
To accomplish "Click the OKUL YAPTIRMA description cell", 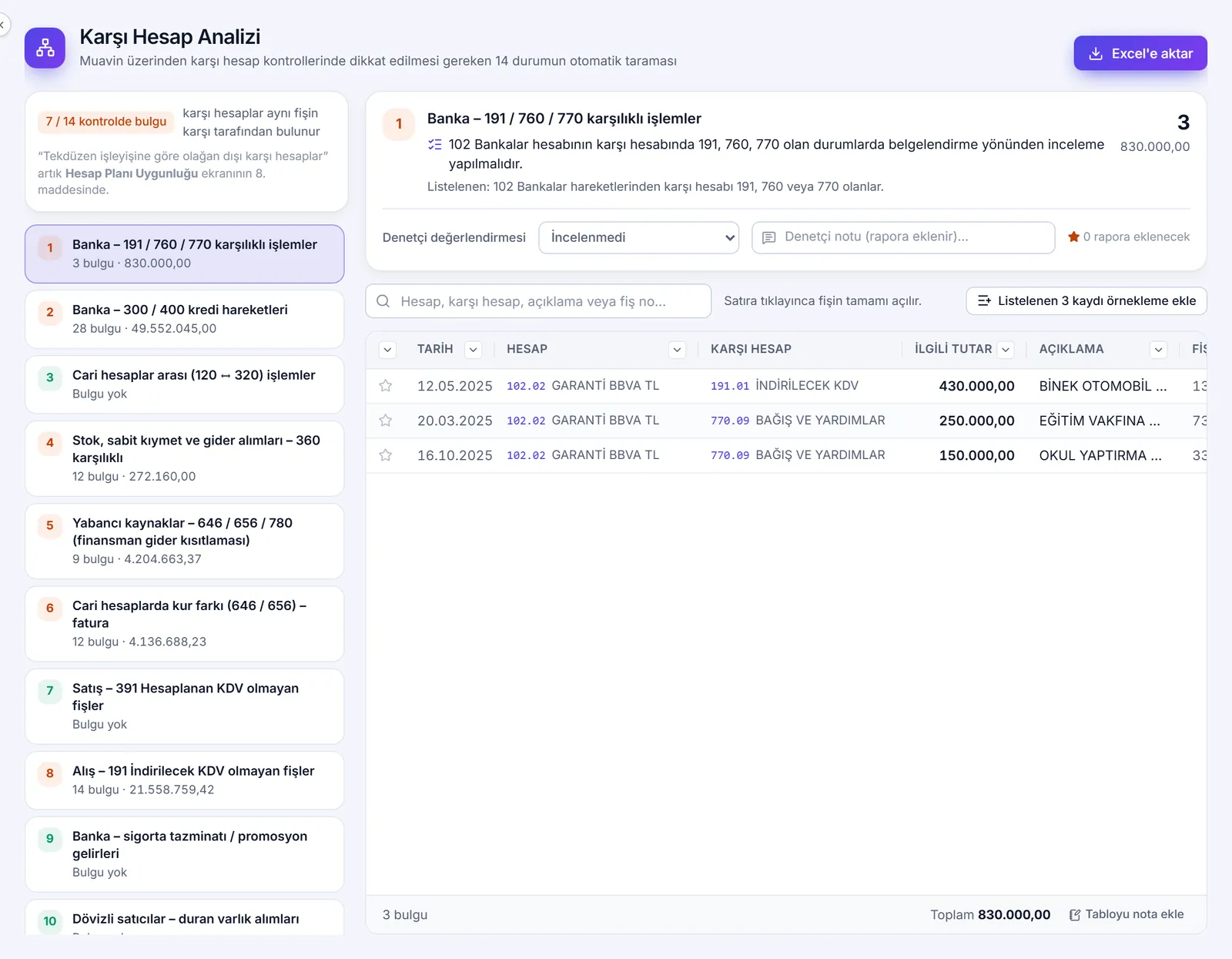I will 1100,455.
